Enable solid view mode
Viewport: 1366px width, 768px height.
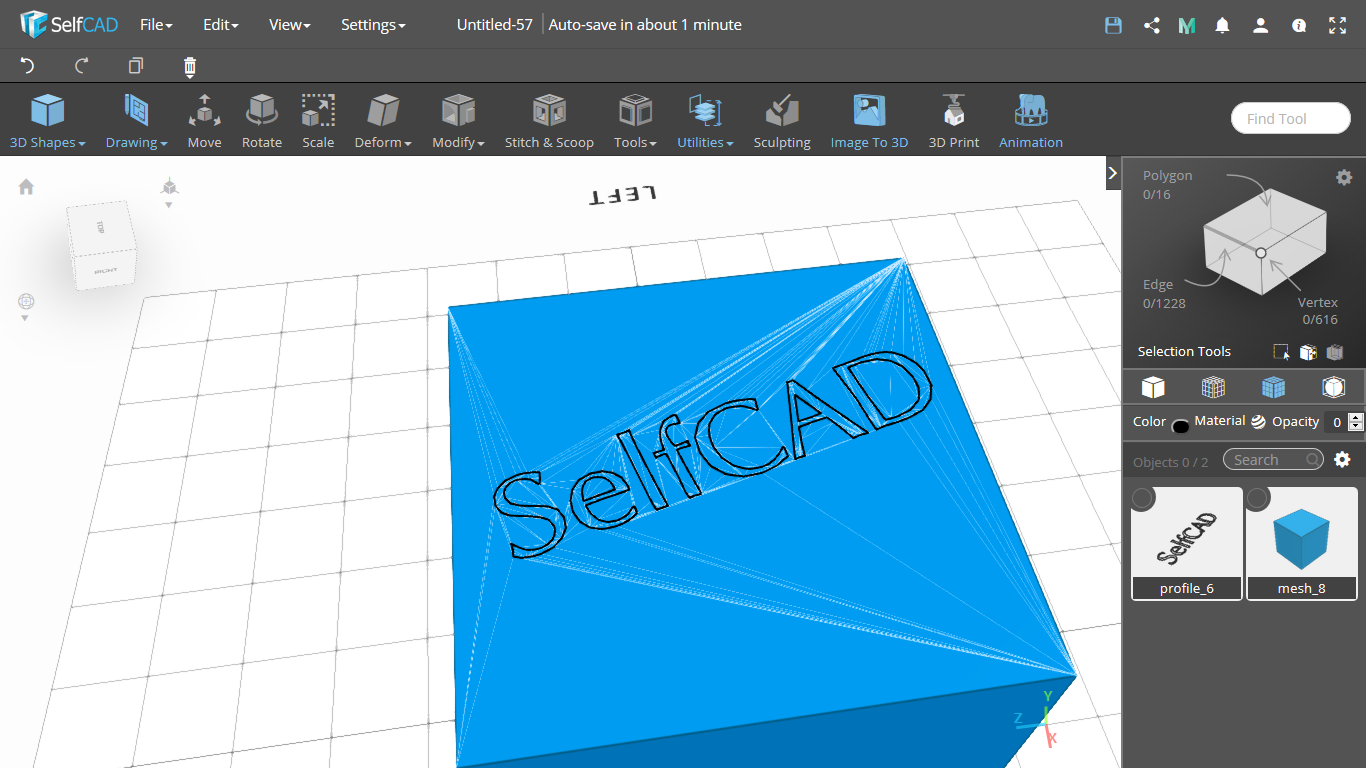(x=1153, y=387)
